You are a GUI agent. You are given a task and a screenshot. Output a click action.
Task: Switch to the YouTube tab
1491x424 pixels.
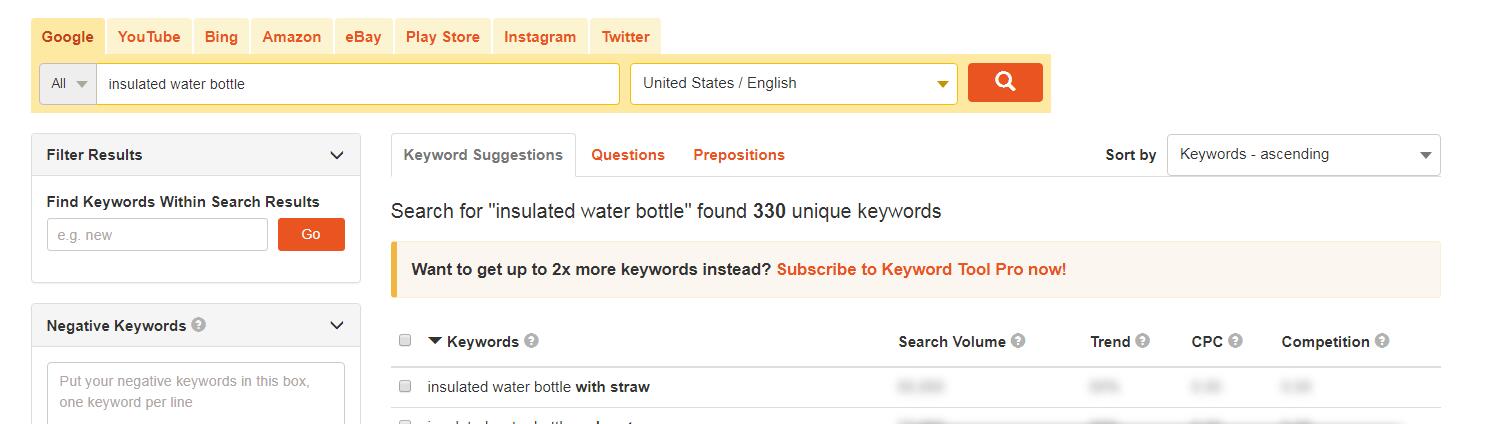149,37
